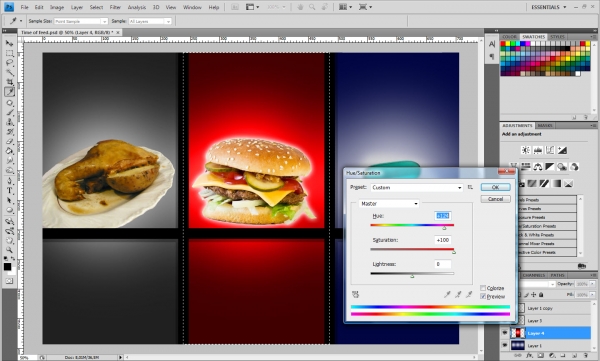The image size is (600, 361).
Task: Open the Master channel dropdown
Action: click(x=389, y=204)
